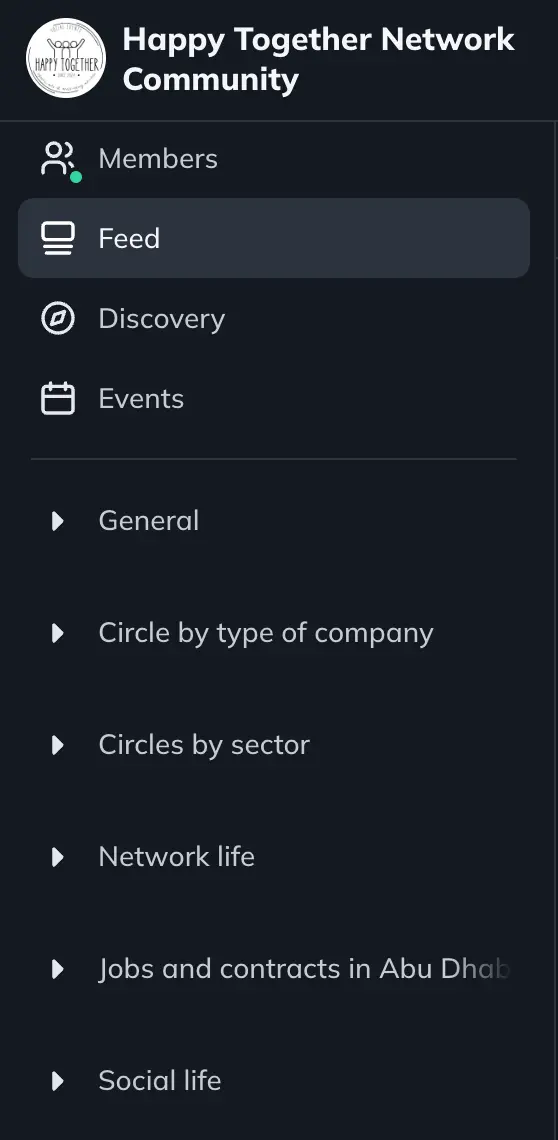This screenshot has height=1140, width=558.
Task: Expand the Social life arrow
Action: [57, 1080]
